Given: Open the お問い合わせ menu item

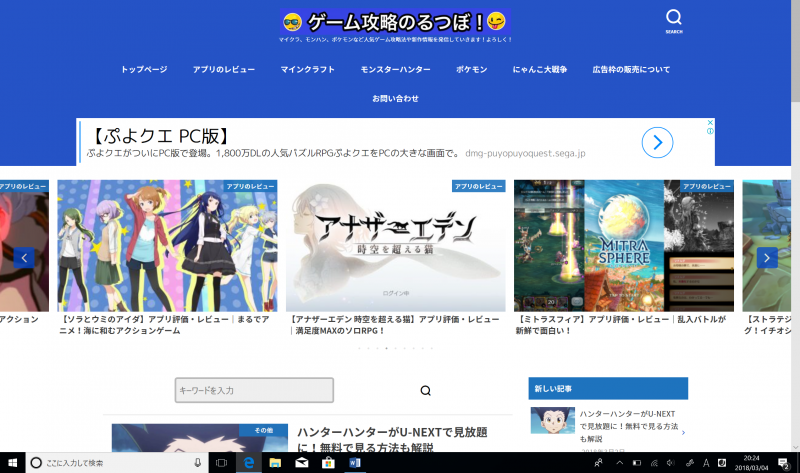Looking at the screenshot, I should point(395,98).
